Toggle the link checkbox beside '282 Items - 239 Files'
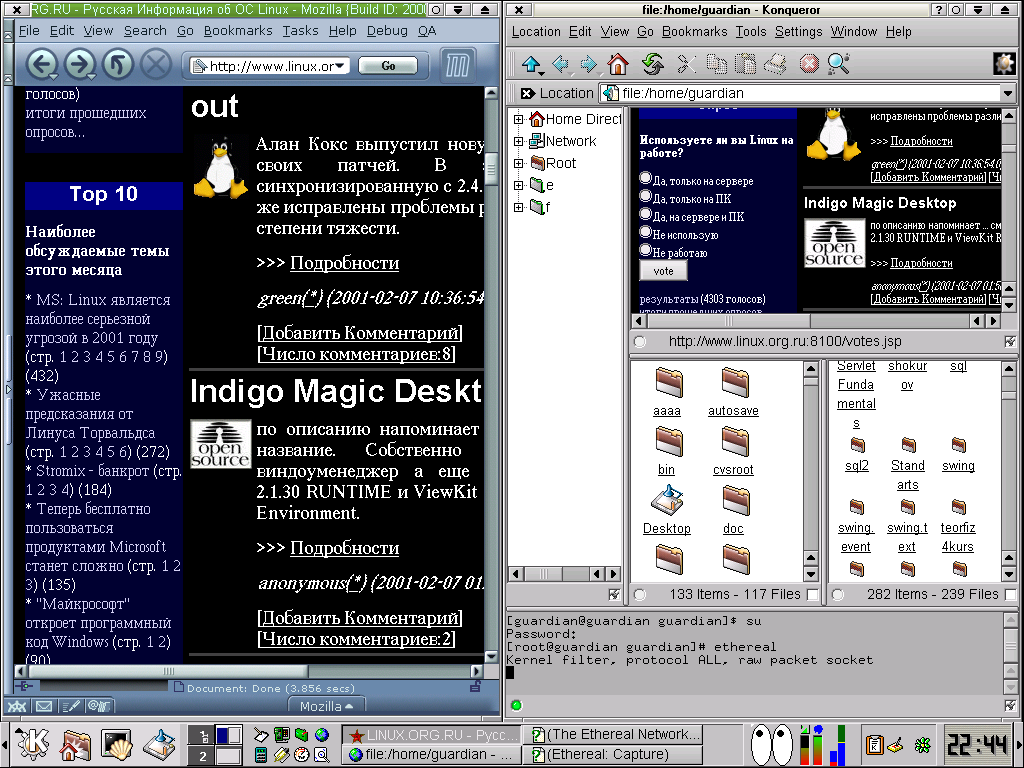 (x=1011, y=594)
